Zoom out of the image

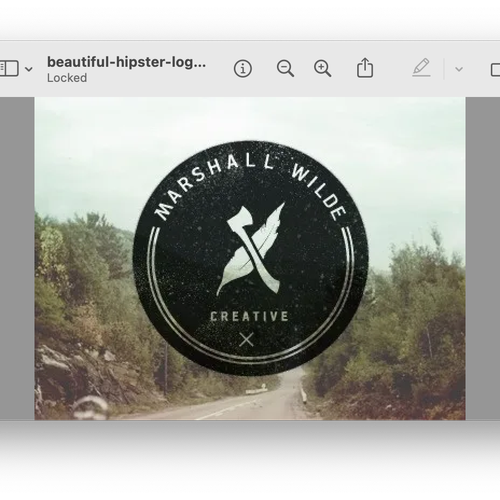(x=285, y=69)
